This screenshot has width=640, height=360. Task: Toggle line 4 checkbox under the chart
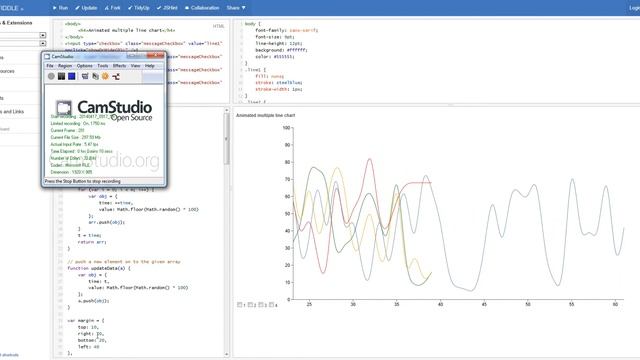271,304
